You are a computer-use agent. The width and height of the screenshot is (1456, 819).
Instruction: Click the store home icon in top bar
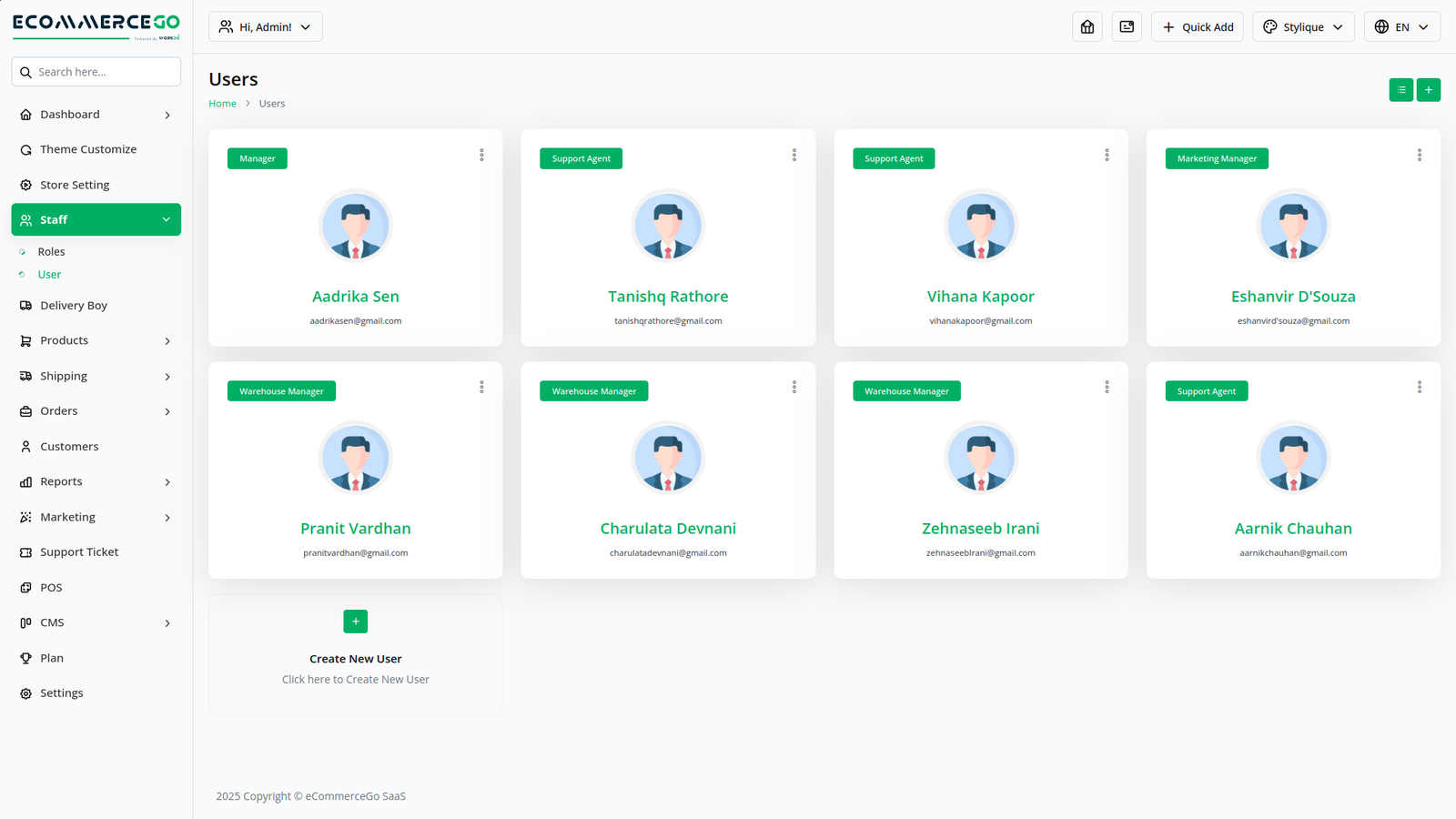click(x=1087, y=27)
